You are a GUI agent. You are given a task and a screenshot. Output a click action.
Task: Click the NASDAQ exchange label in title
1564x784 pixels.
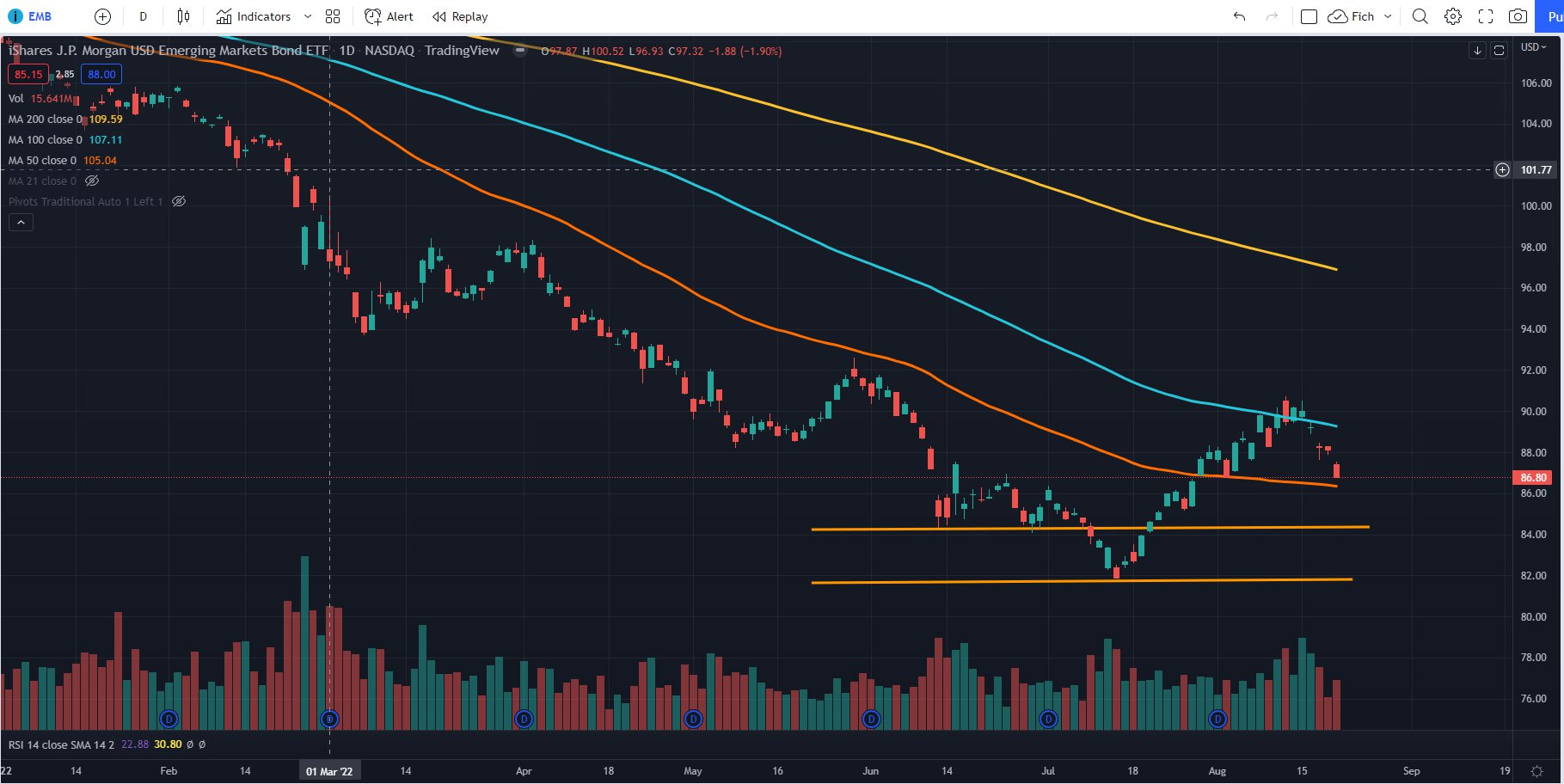[x=389, y=51]
